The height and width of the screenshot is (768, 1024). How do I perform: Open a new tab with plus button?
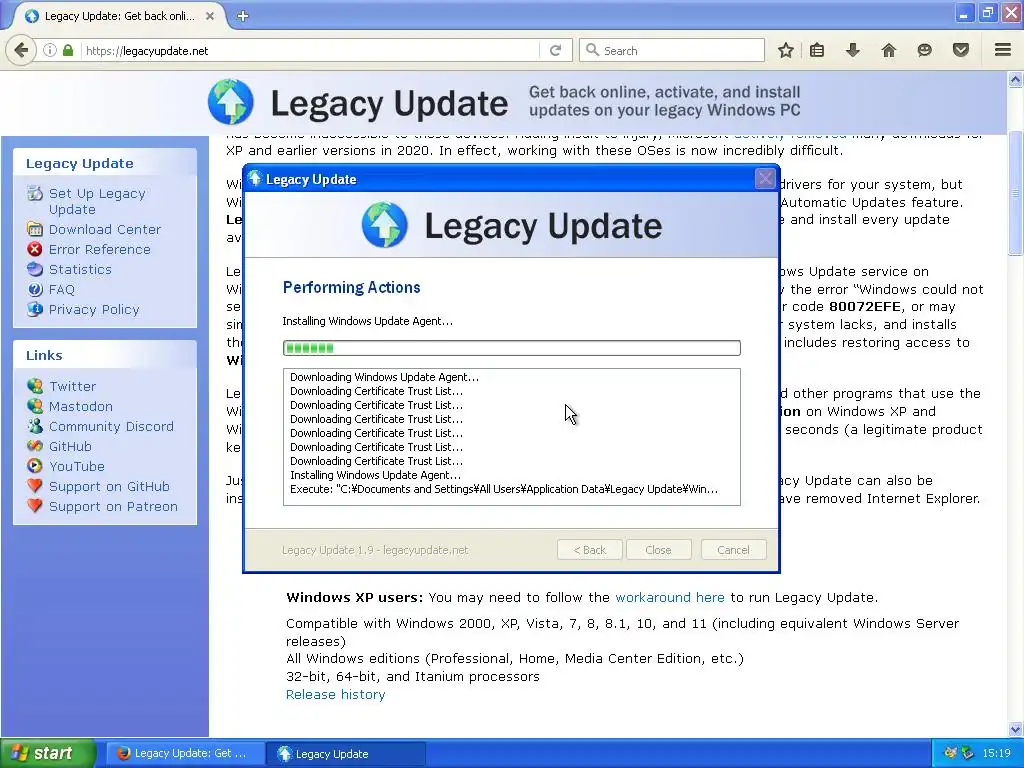242,16
